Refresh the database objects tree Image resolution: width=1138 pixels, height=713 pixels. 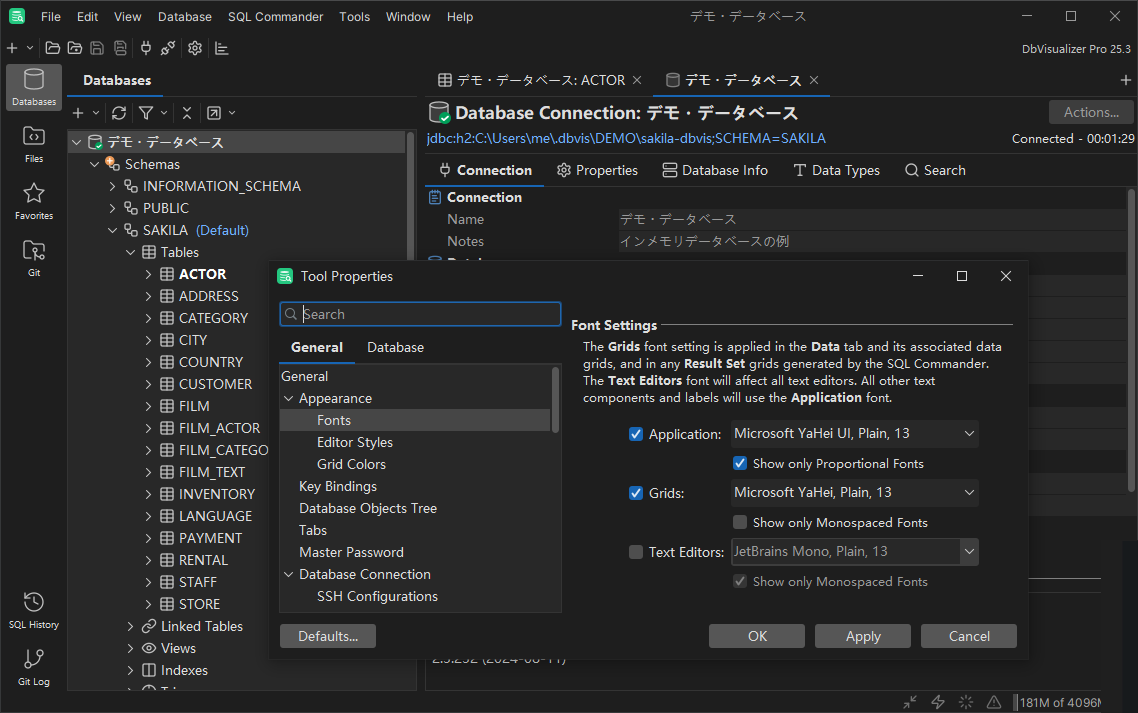[119, 113]
